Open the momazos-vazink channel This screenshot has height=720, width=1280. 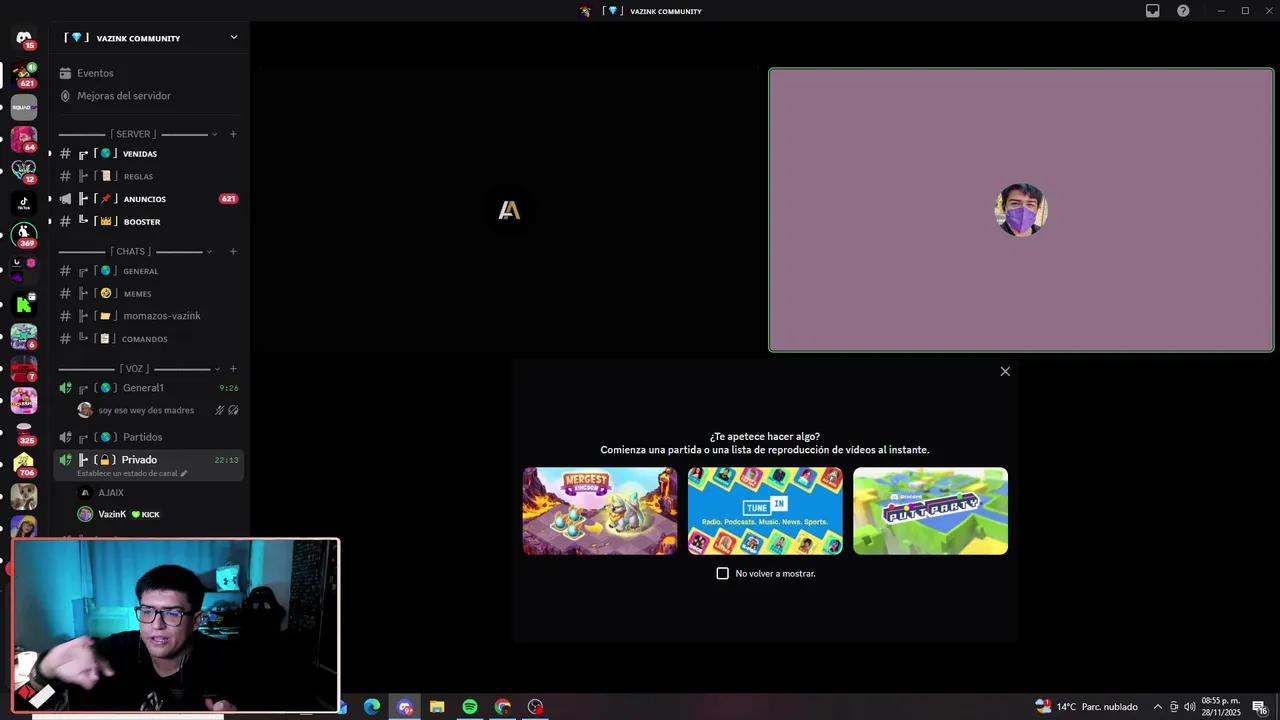point(150,316)
